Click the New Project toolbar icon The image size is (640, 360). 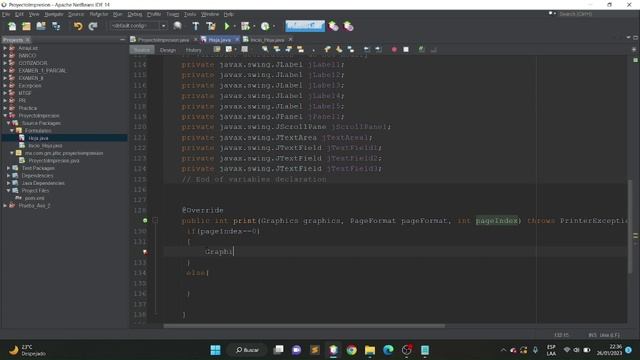point(27,26)
